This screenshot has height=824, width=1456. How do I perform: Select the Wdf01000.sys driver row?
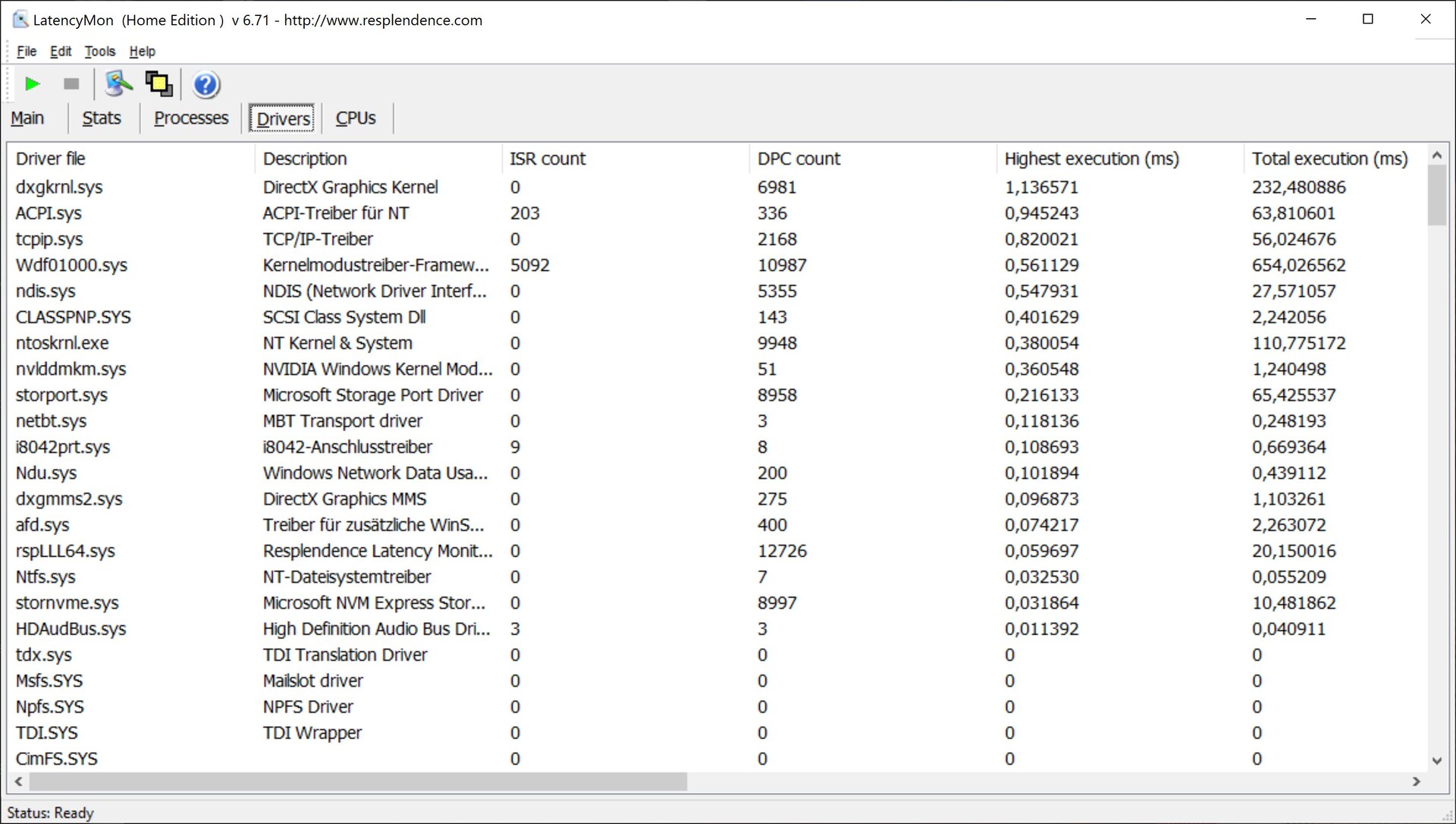[x=71, y=266]
